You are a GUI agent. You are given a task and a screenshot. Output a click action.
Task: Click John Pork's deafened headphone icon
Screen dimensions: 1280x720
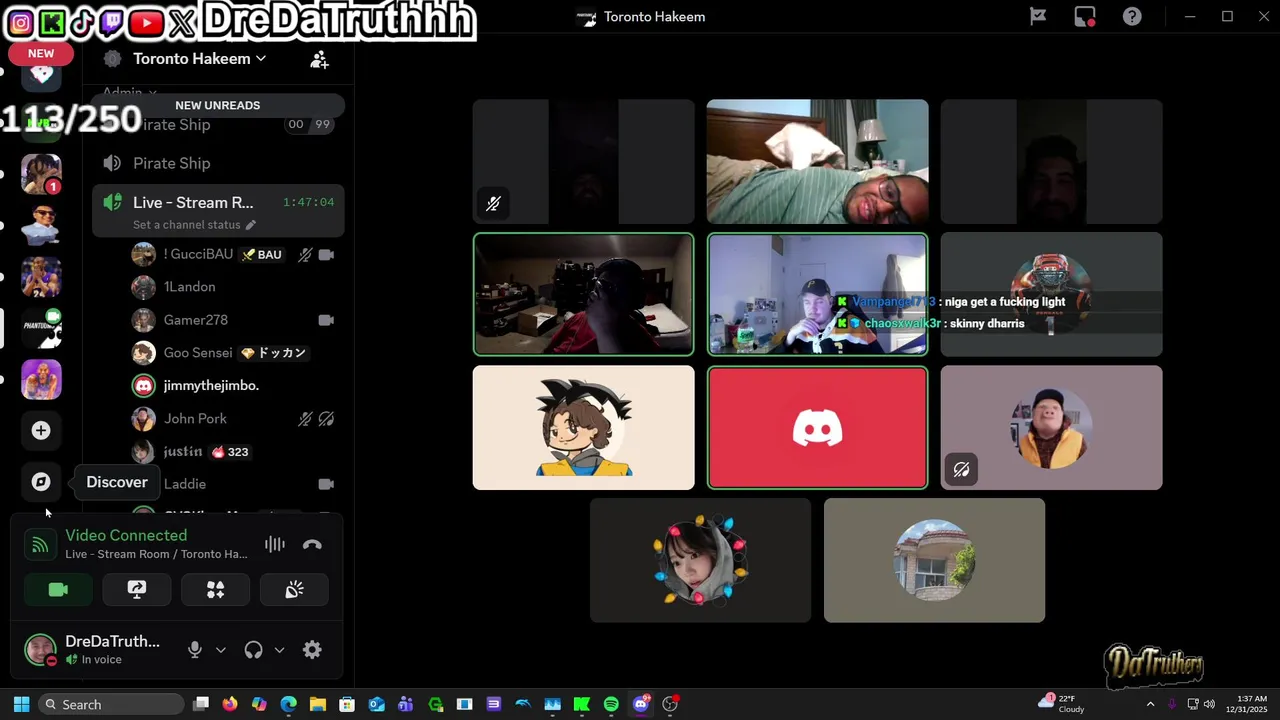point(326,419)
